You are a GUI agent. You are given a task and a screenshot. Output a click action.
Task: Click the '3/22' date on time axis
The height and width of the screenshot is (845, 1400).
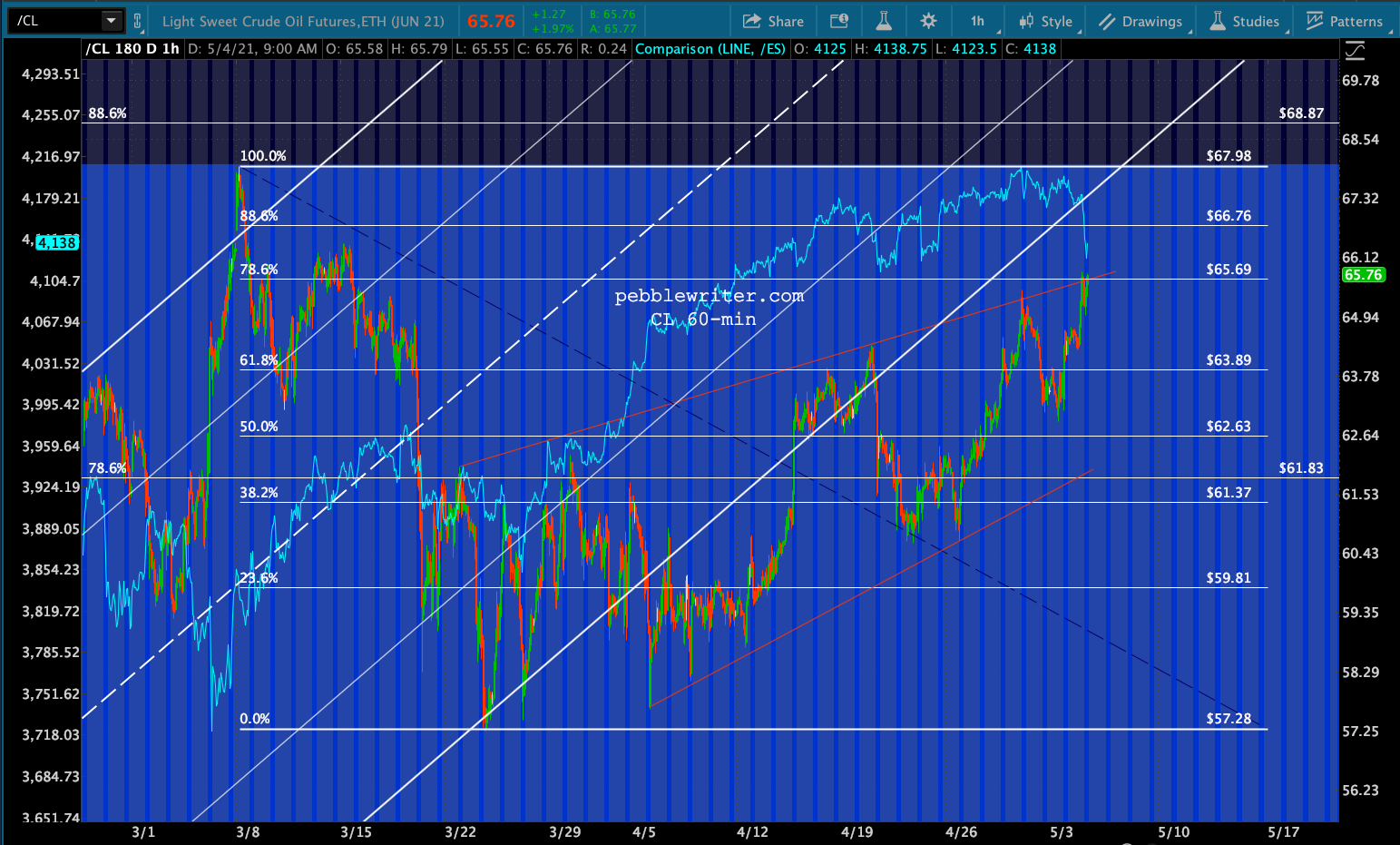[x=461, y=832]
